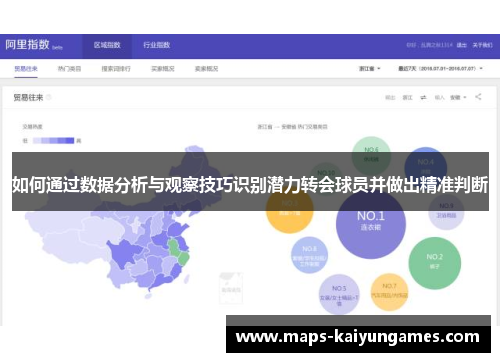Click the South China Sea inset map
500x362 pixels.
click(x=231, y=288)
